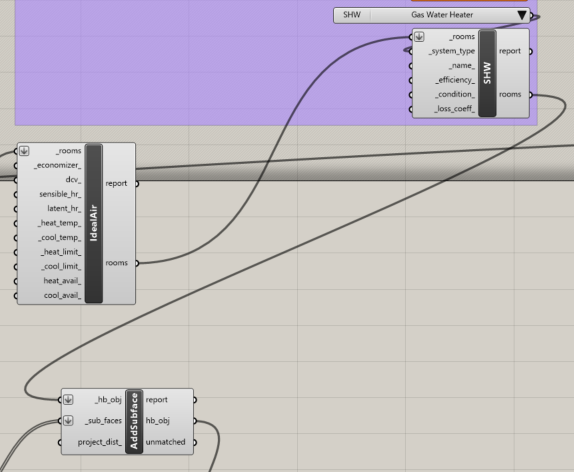Click the report output of the SHW component
Screen dimensions: 574x472
tap(510, 51)
